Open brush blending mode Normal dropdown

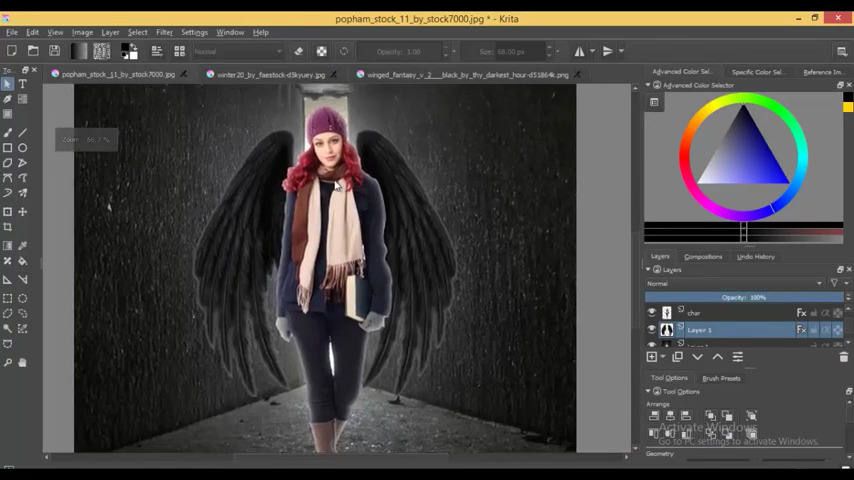click(x=238, y=51)
